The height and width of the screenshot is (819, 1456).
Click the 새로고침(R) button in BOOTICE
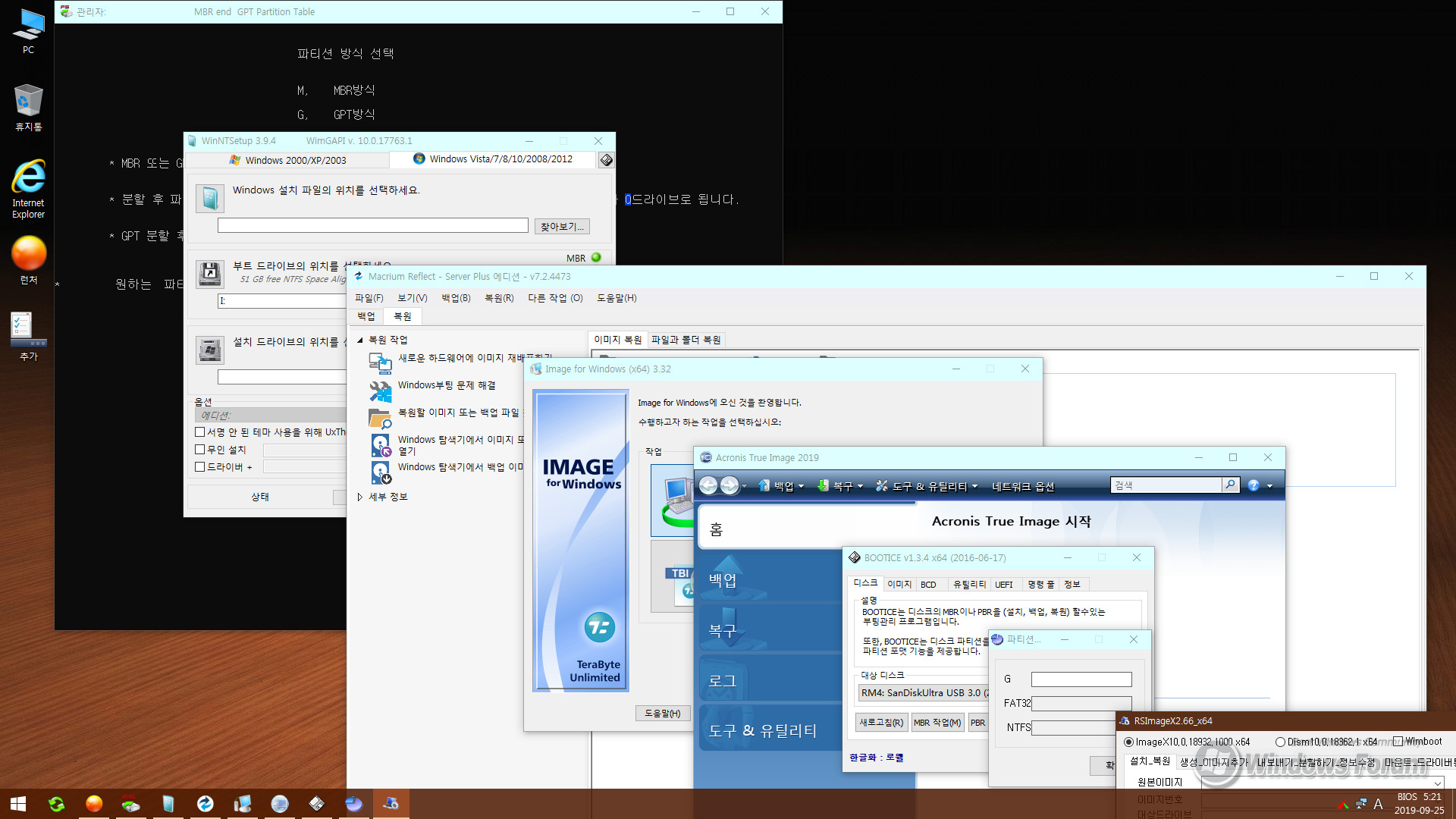click(x=881, y=723)
